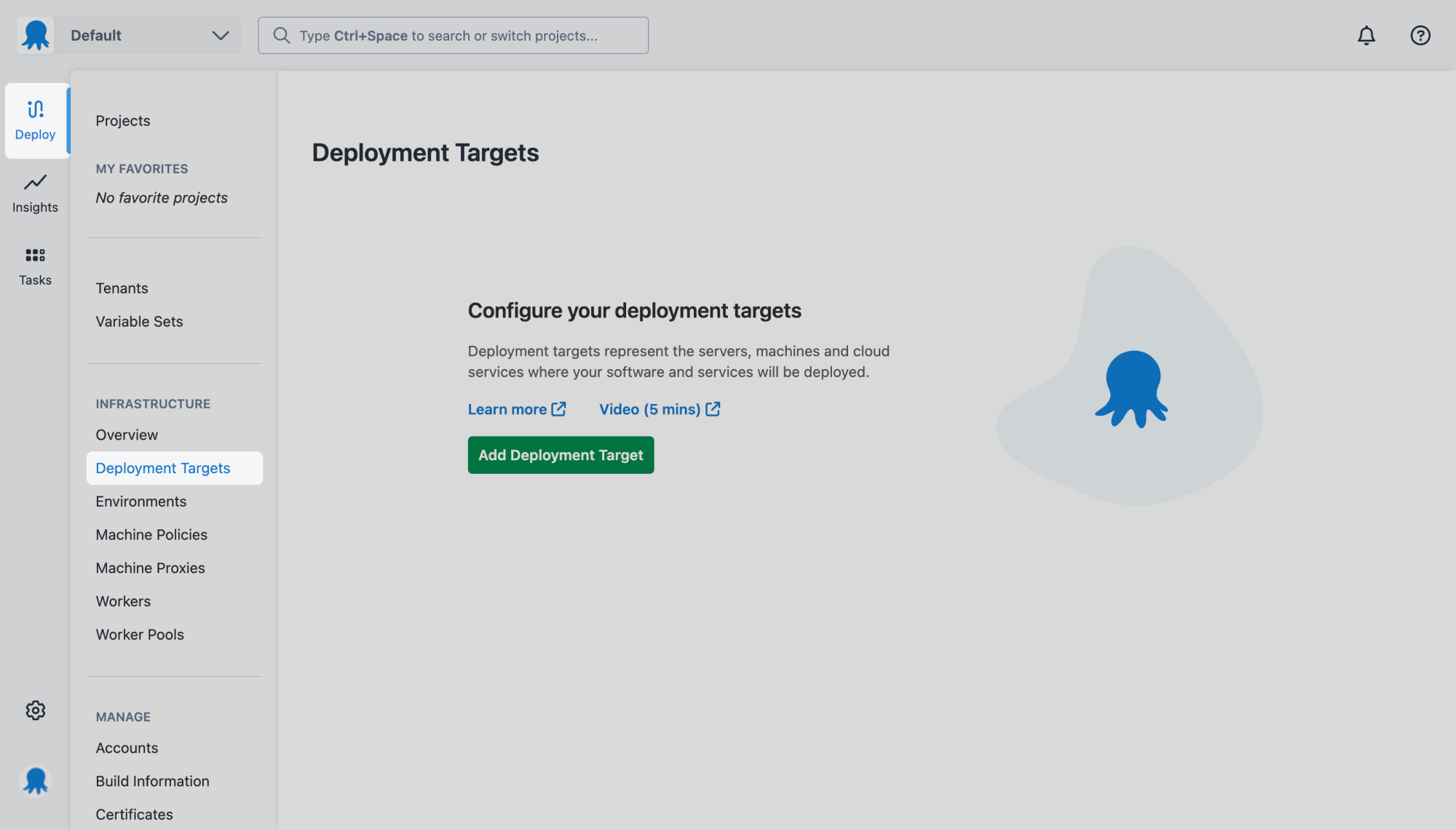Click the search magnifier icon

tap(282, 35)
